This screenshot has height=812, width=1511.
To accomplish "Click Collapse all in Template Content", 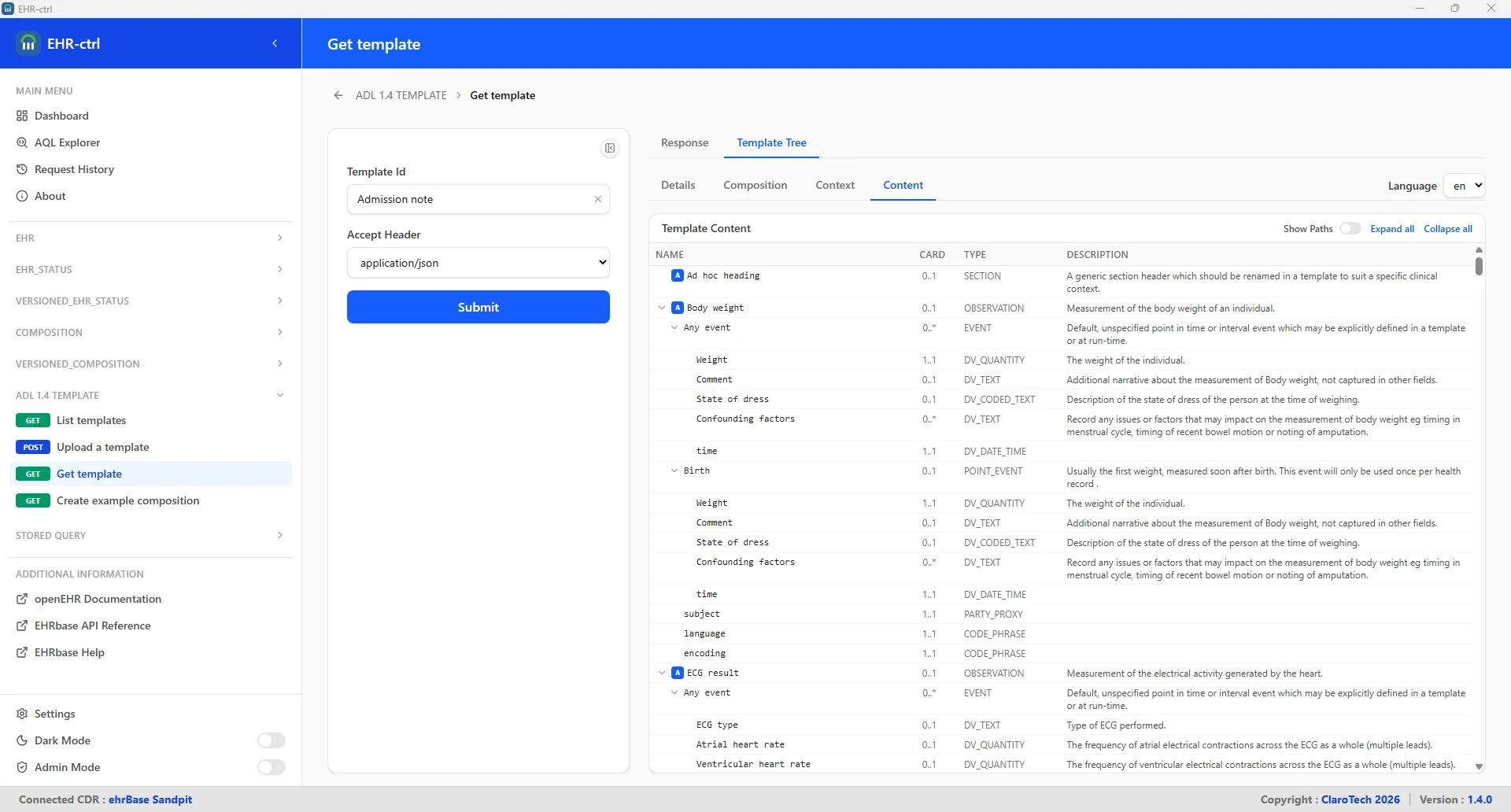I will point(1448,229).
